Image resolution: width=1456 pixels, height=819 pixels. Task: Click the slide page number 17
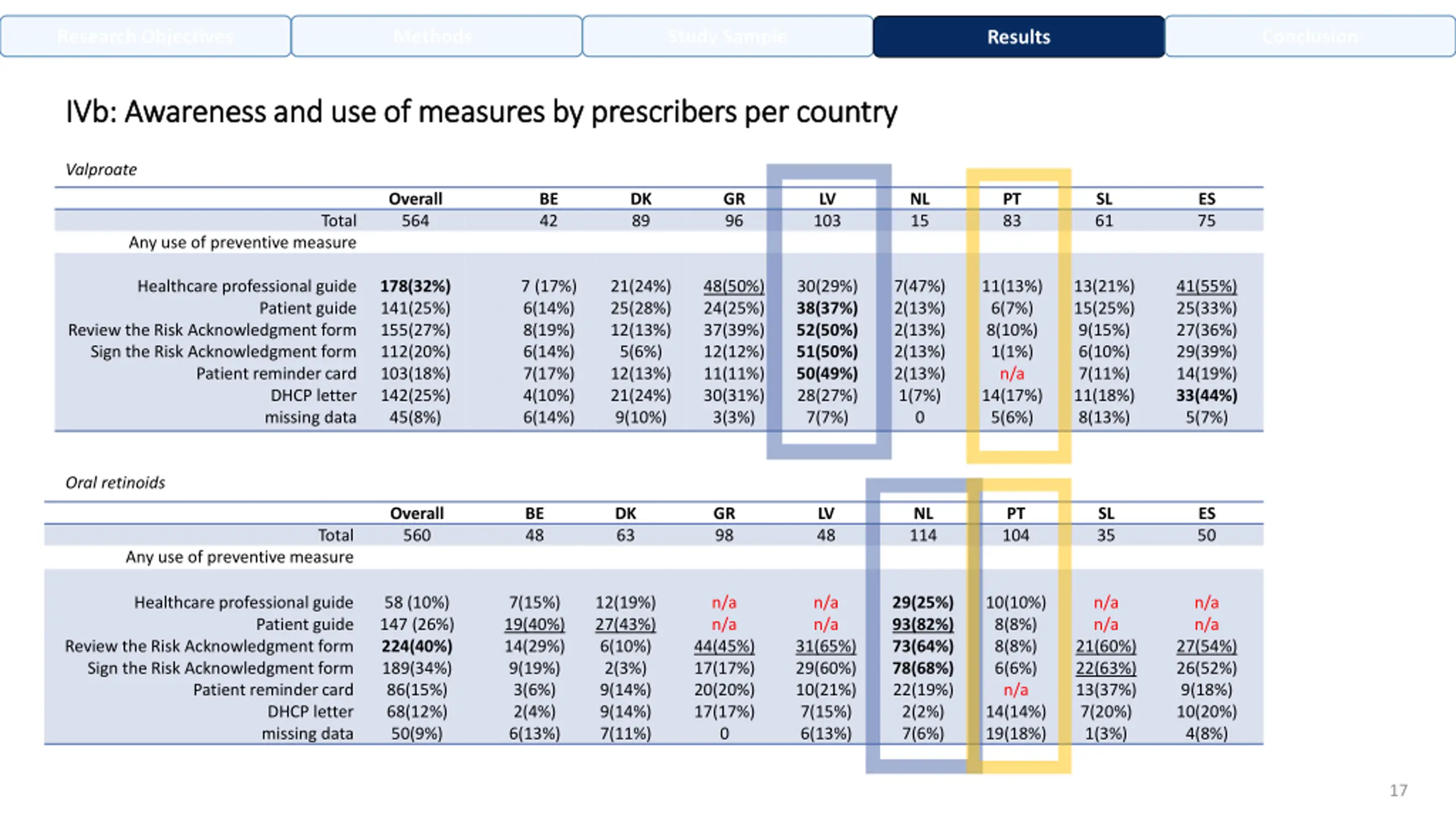tap(1399, 791)
